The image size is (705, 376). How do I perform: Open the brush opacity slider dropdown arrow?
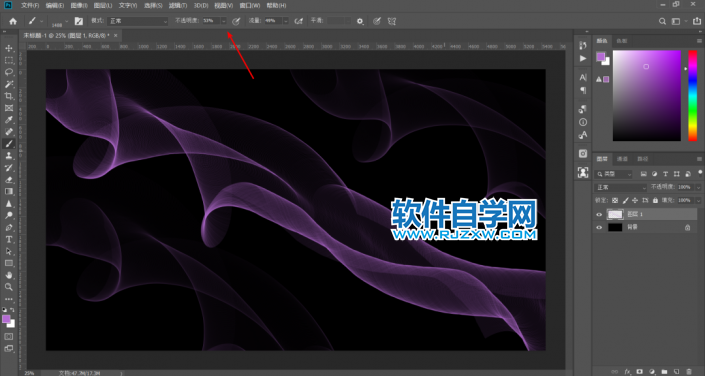pyautogui.click(x=223, y=21)
